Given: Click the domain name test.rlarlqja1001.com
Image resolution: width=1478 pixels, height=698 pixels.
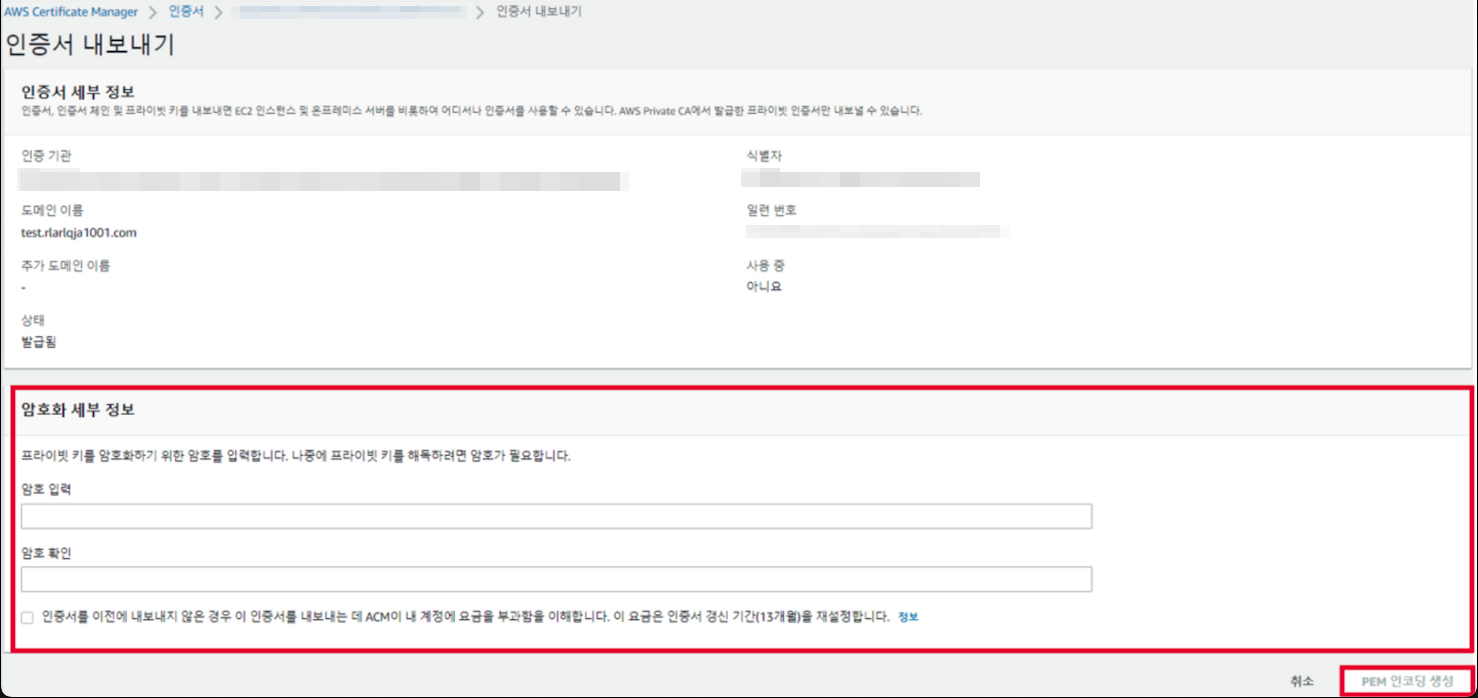Looking at the screenshot, I should click(79, 233).
